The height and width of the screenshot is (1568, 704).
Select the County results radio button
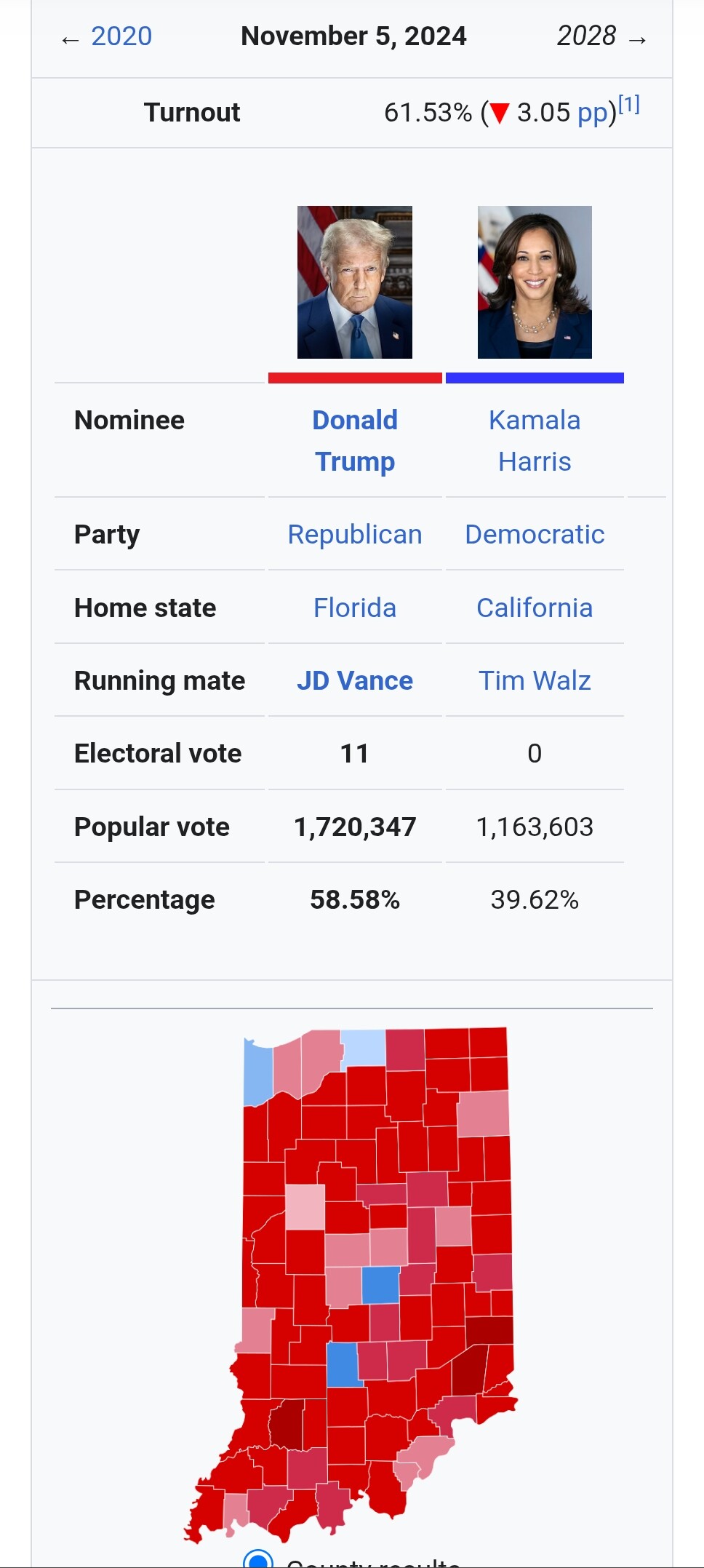point(258,1559)
